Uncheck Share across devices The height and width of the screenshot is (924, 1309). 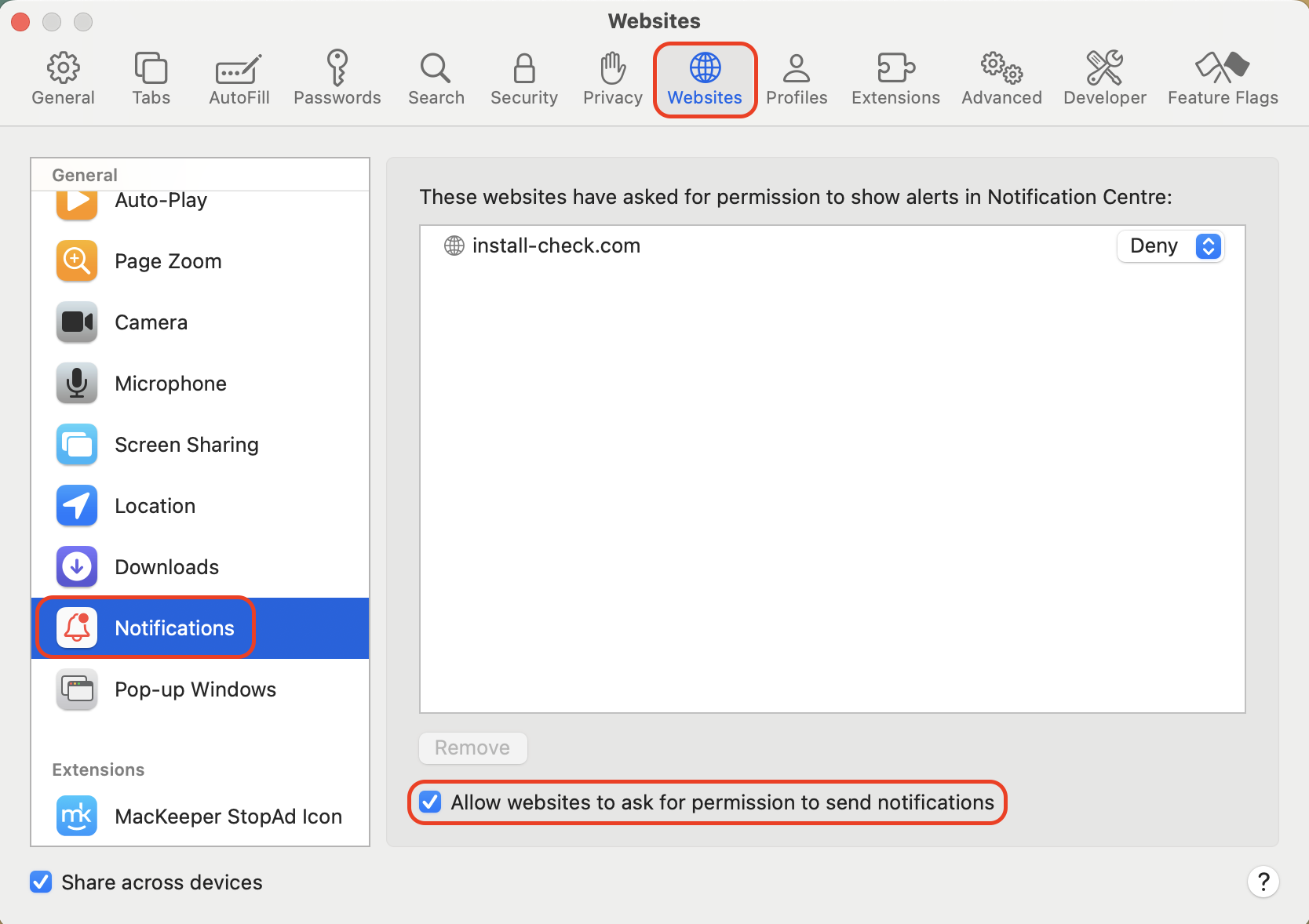[40, 882]
